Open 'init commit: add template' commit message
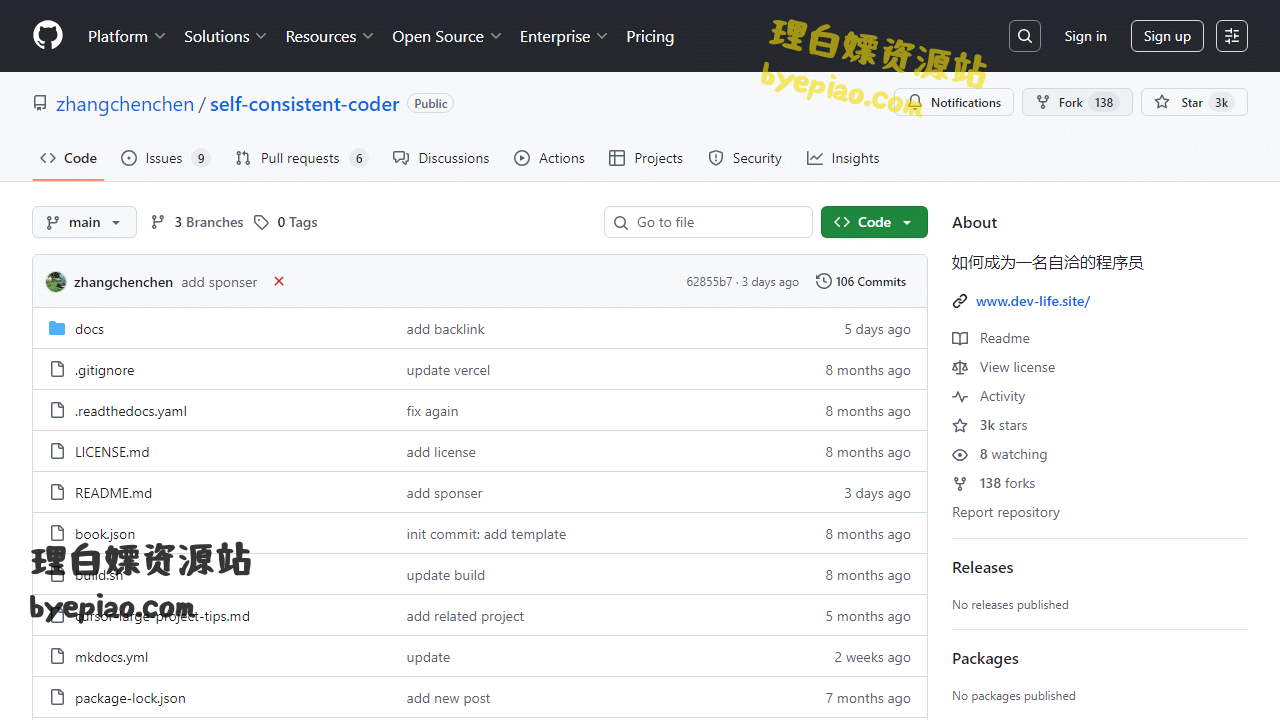This screenshot has width=1280, height=720. coord(486,534)
